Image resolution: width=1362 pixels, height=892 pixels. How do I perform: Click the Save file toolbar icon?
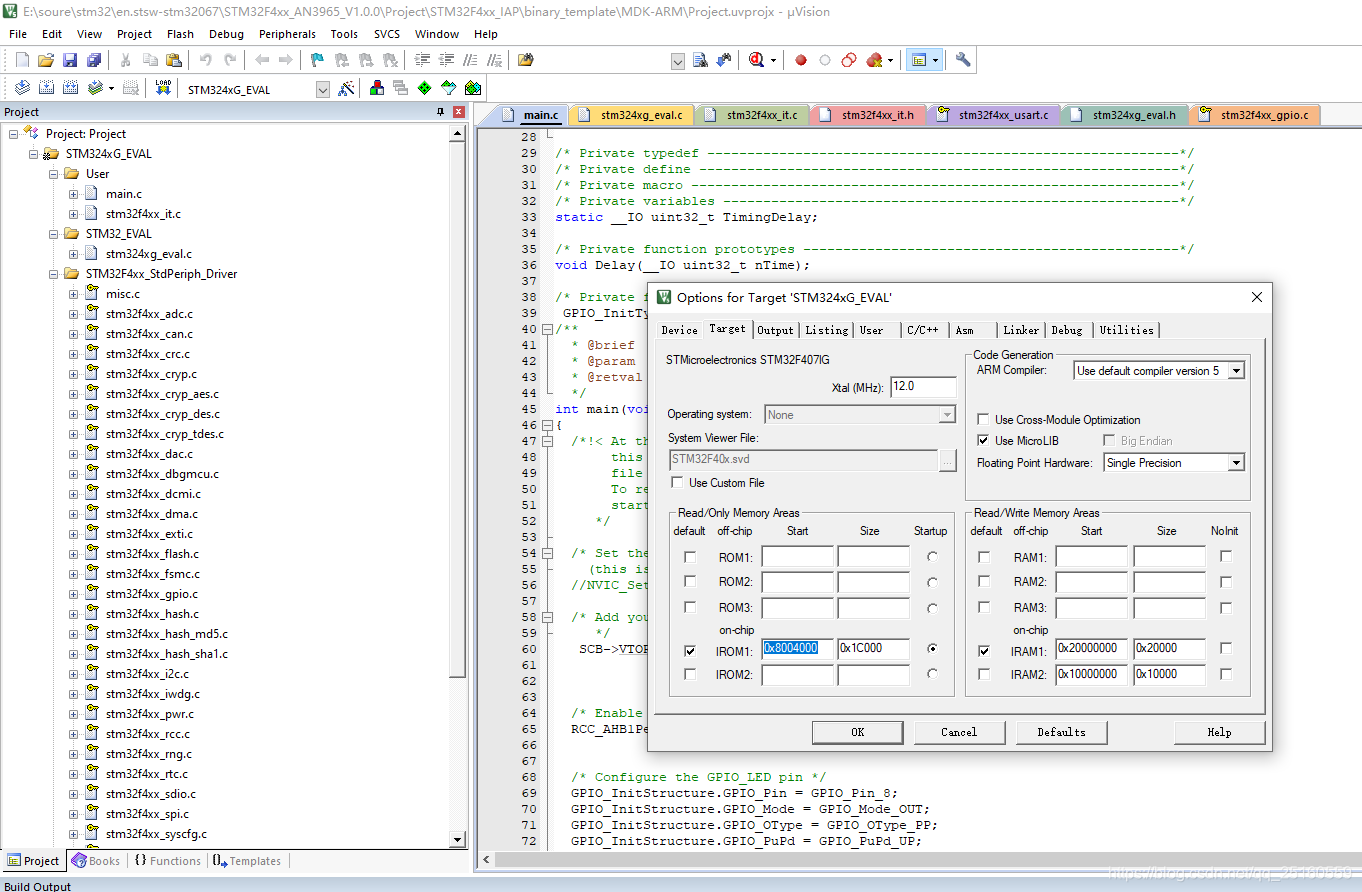point(70,60)
